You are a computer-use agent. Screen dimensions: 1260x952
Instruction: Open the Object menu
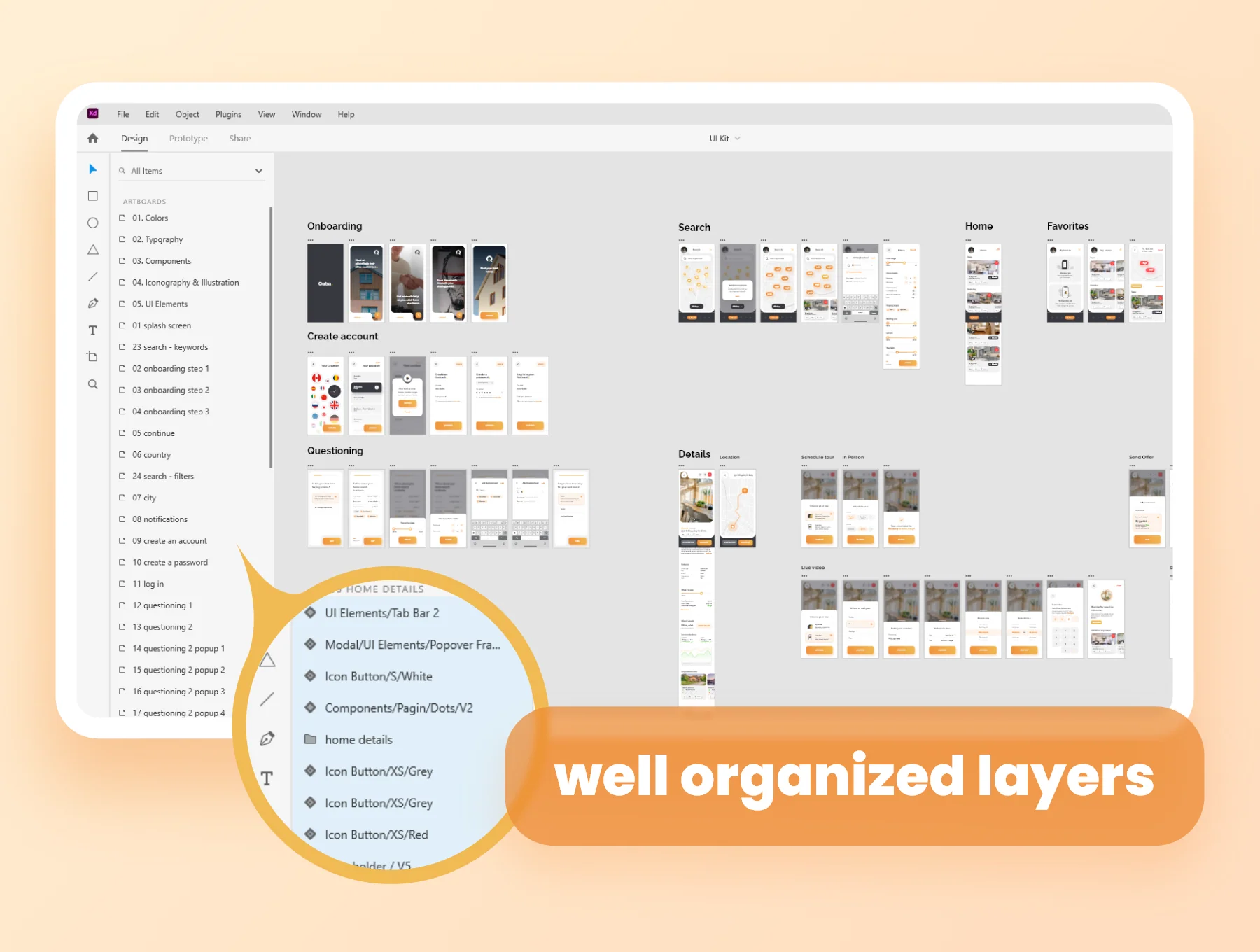[188, 114]
